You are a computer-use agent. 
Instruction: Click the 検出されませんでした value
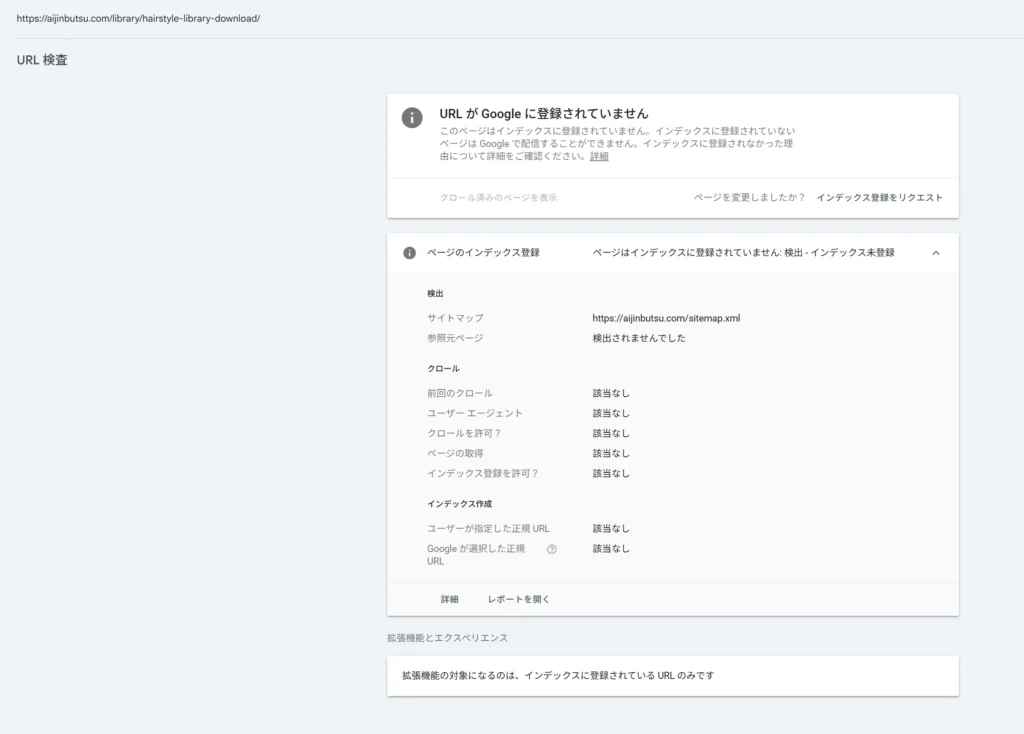639,338
